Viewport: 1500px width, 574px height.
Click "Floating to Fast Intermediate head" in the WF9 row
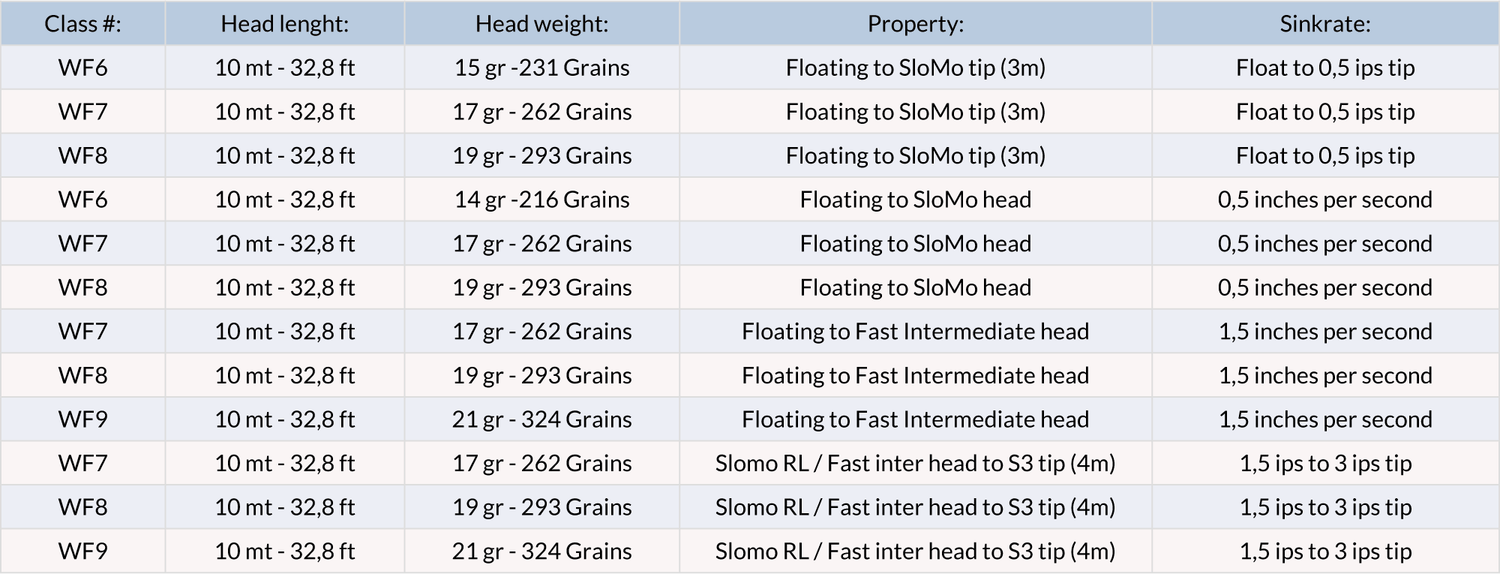(915, 420)
